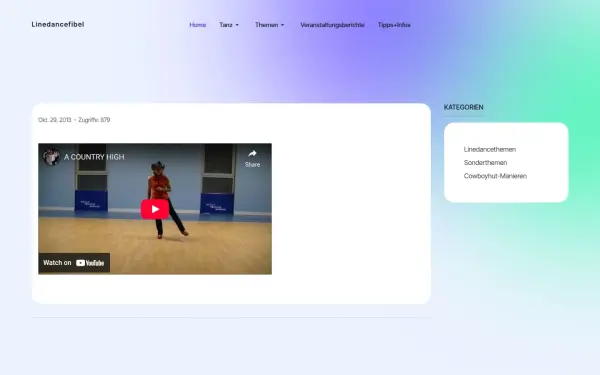Viewport: 600px width, 375px height.
Task: Click the Share arrow icon on video
Action: (x=252, y=154)
